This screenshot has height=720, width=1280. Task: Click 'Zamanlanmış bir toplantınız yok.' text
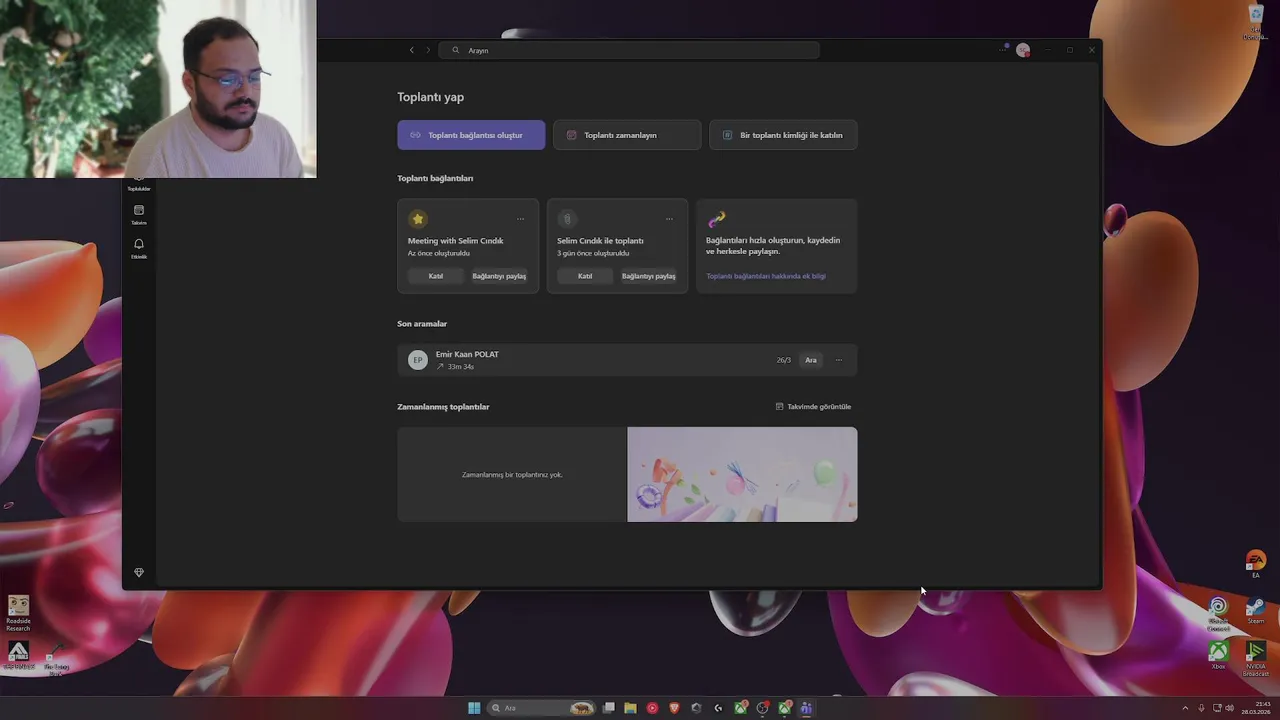[x=512, y=475]
